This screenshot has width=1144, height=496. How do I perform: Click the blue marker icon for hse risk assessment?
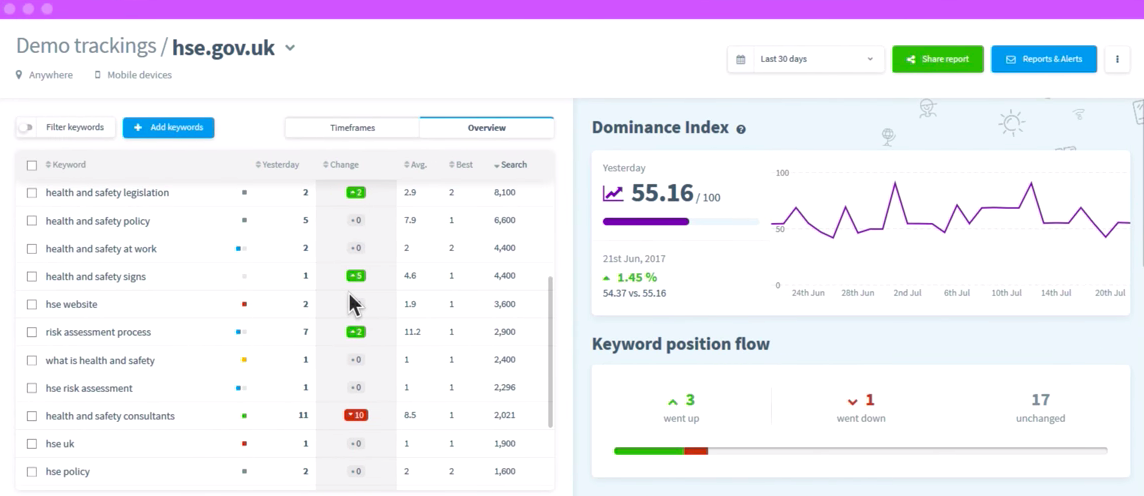point(241,388)
